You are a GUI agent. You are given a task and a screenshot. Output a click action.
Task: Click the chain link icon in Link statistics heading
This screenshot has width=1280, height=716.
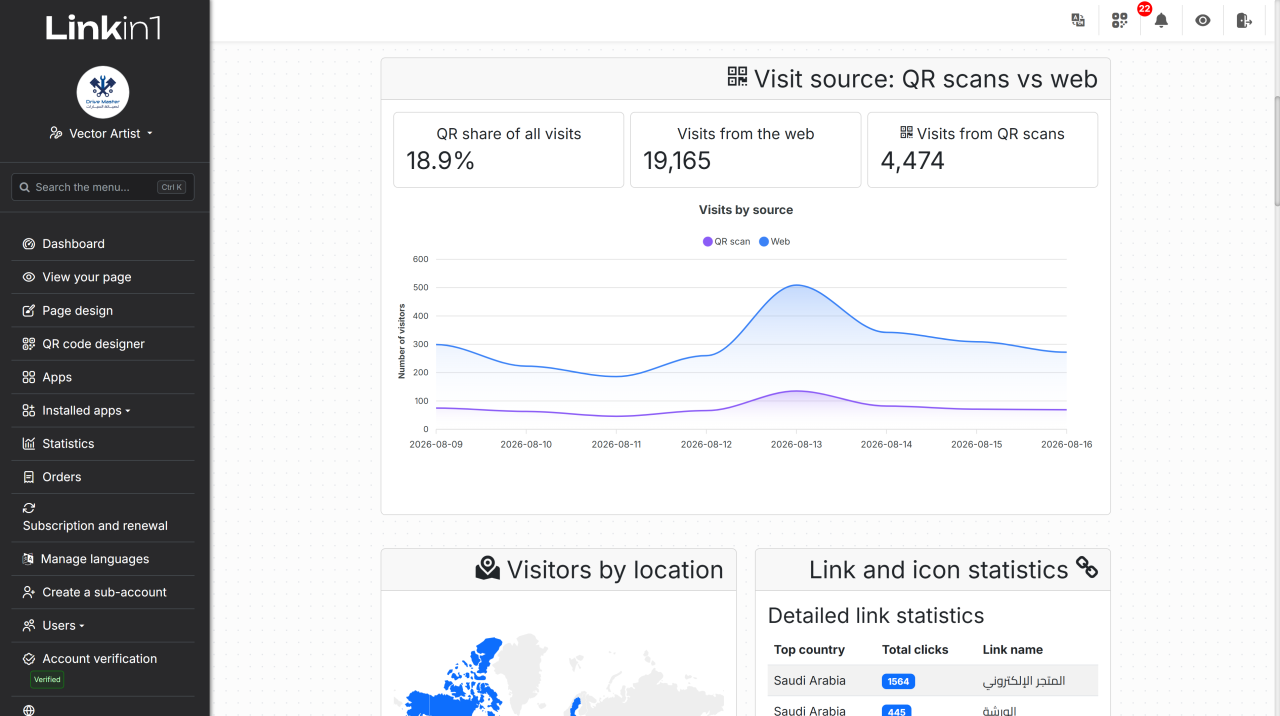tap(1087, 568)
